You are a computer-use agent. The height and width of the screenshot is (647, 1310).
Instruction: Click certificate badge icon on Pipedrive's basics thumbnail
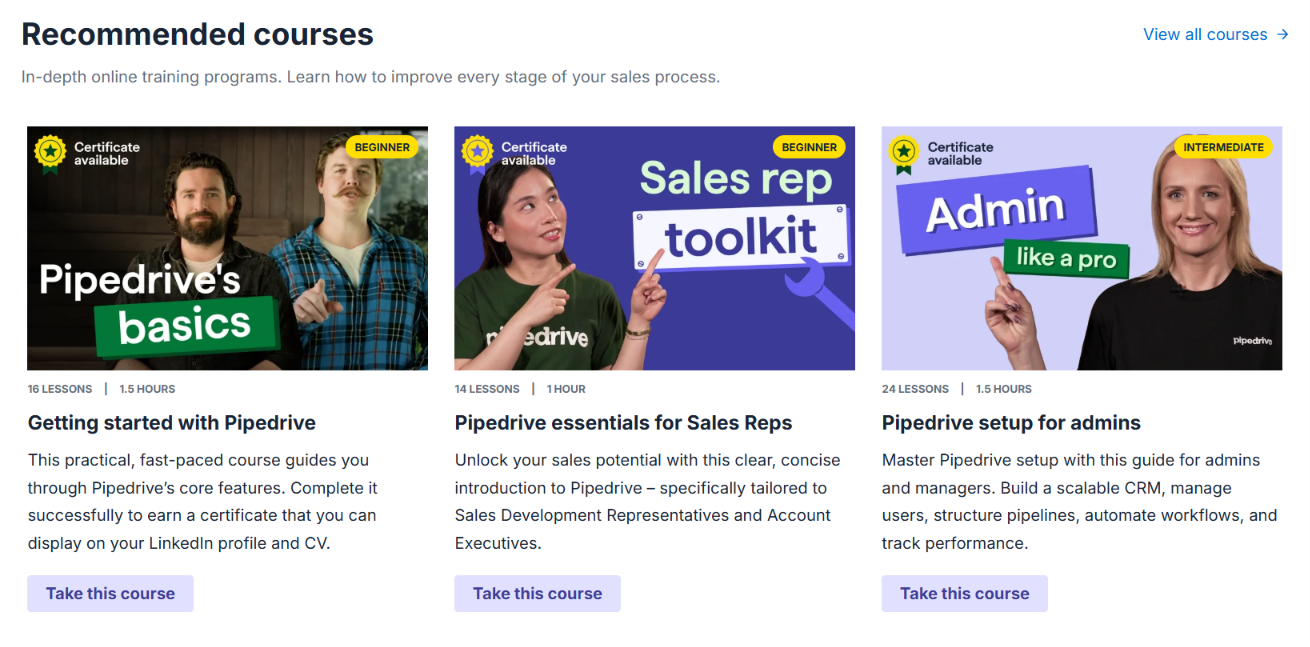tap(50, 153)
